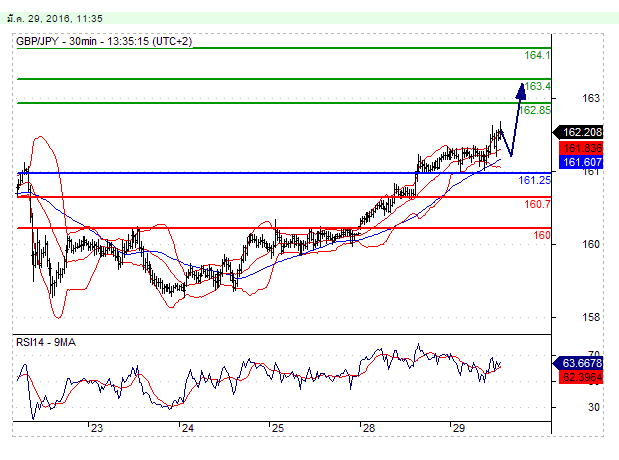Select the blue price tag 161.607
This screenshot has height=460, width=619.
tap(581, 162)
